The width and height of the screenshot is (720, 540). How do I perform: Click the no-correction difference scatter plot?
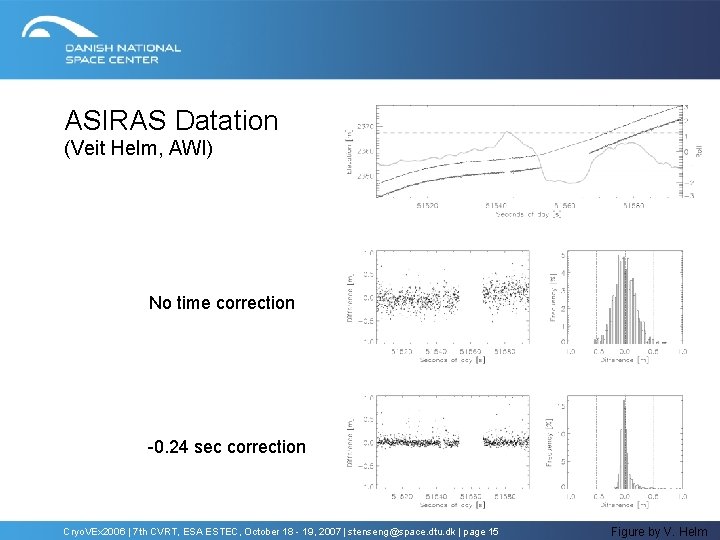pyautogui.click(x=439, y=306)
